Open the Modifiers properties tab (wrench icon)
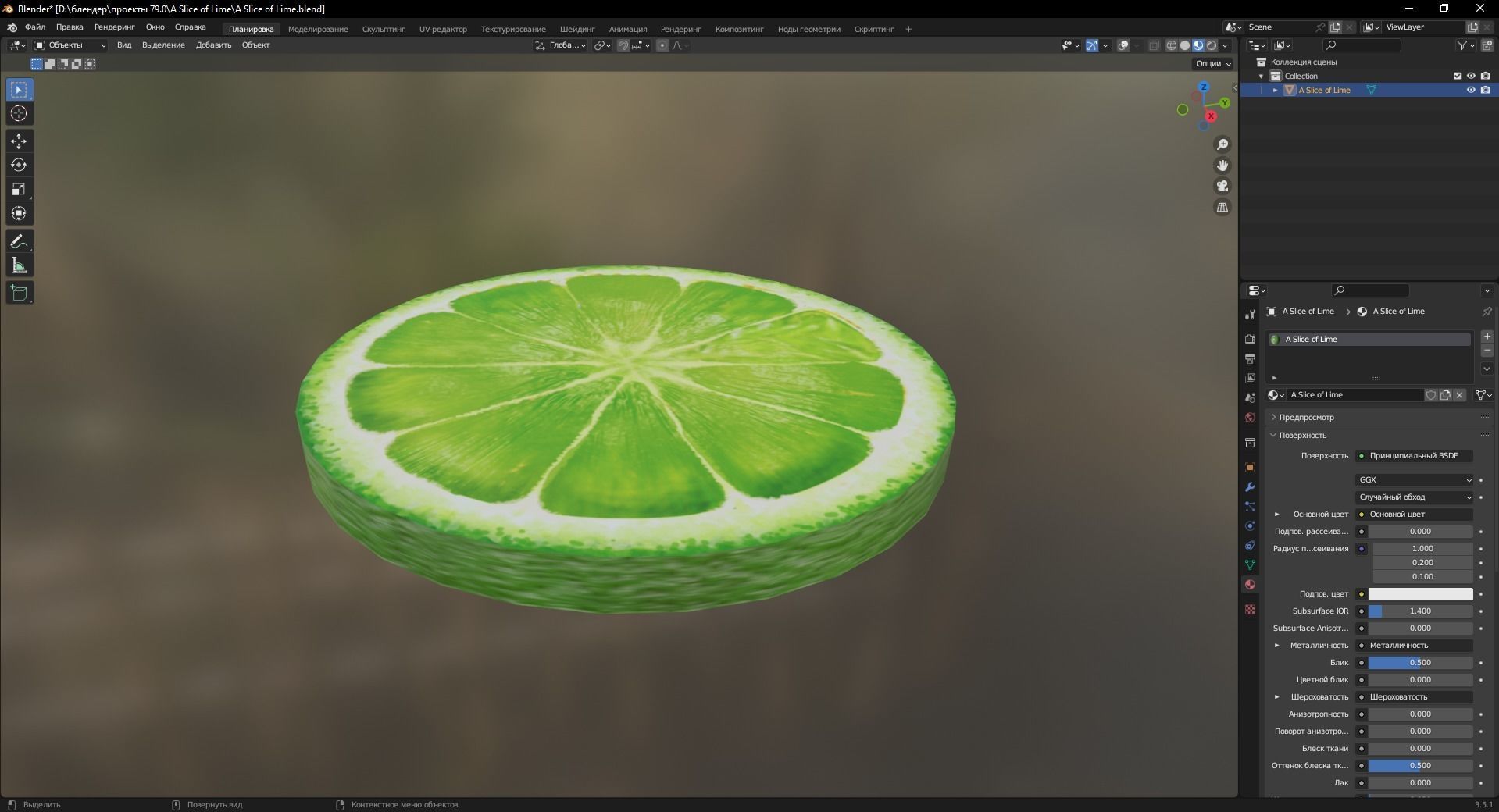 tap(1250, 486)
